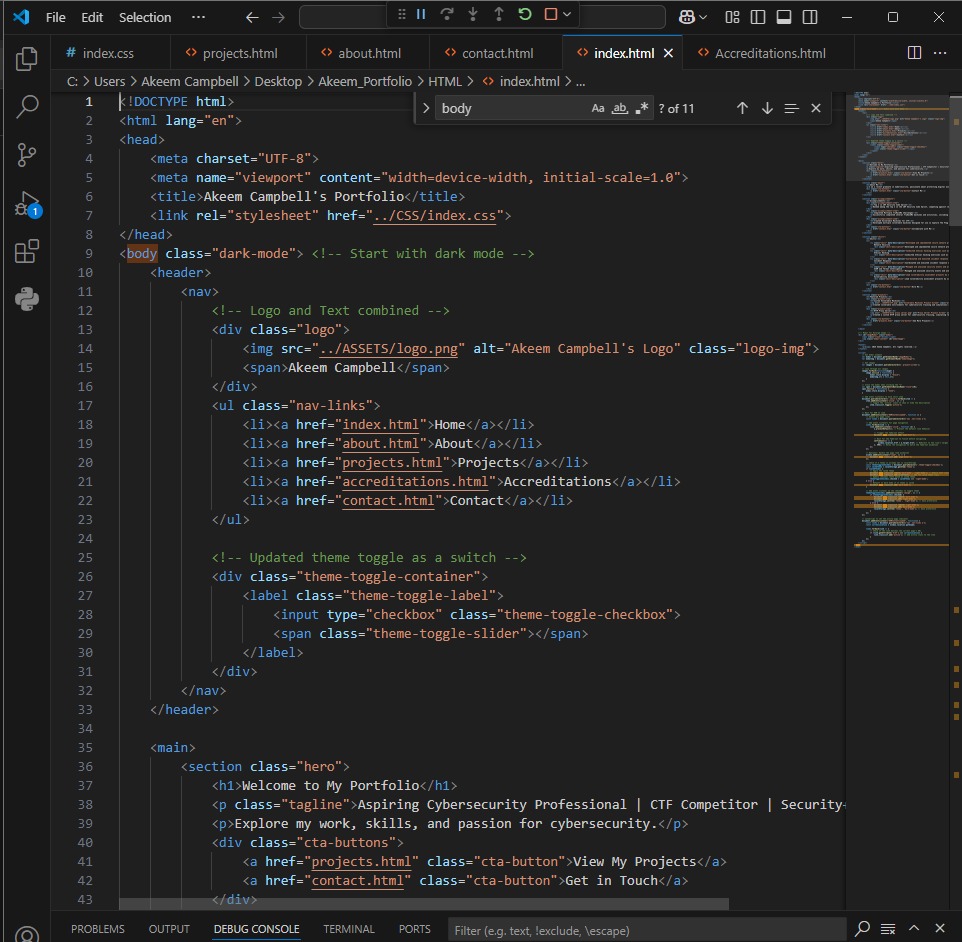
Task: Toggle the Primary Side Bar
Action: [758, 17]
